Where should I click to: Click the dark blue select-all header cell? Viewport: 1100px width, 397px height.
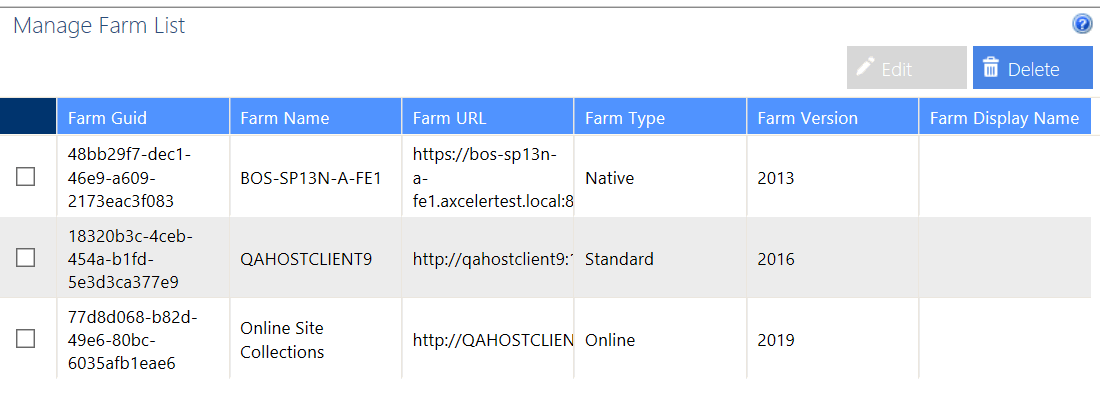coord(28,116)
